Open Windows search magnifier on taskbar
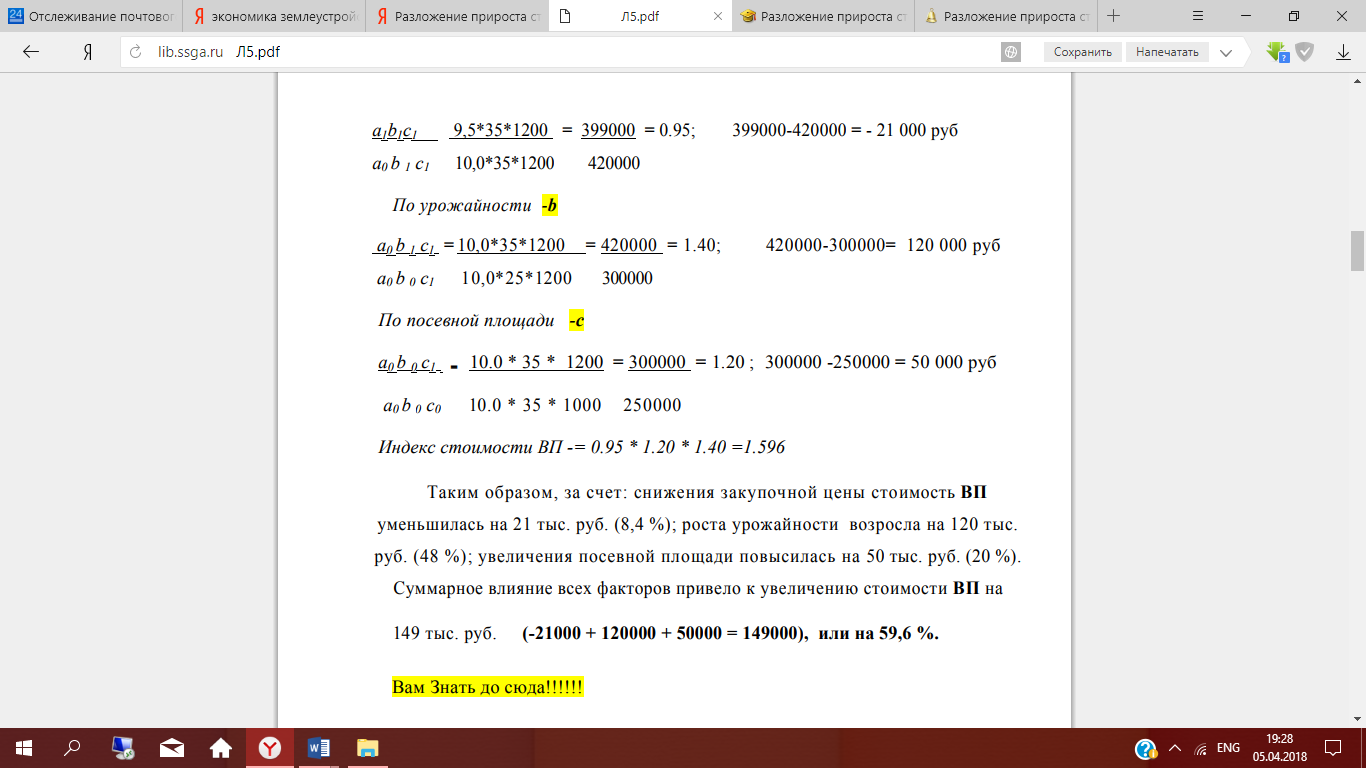1366x768 pixels. click(x=72, y=748)
